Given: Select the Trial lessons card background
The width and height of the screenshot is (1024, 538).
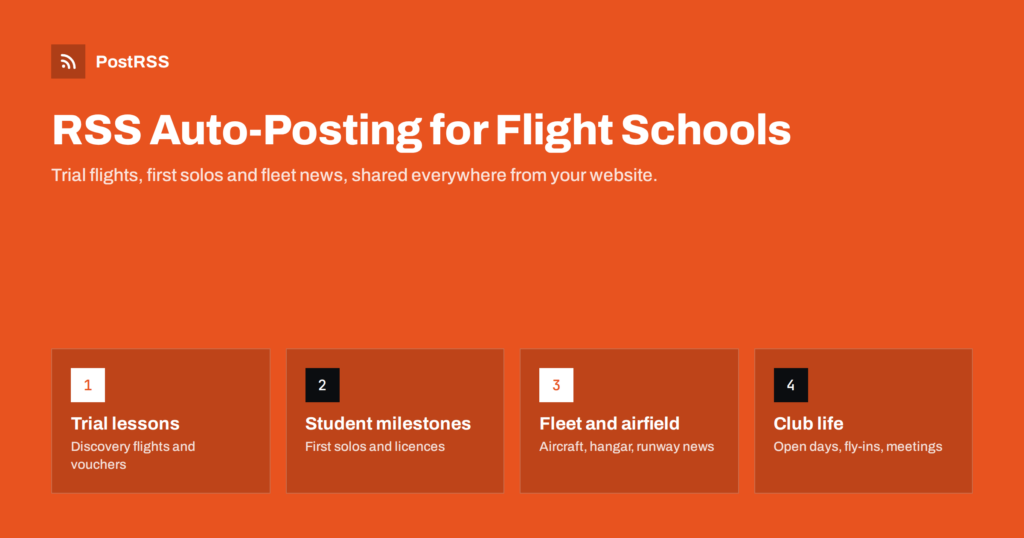Looking at the screenshot, I should click(x=161, y=421).
